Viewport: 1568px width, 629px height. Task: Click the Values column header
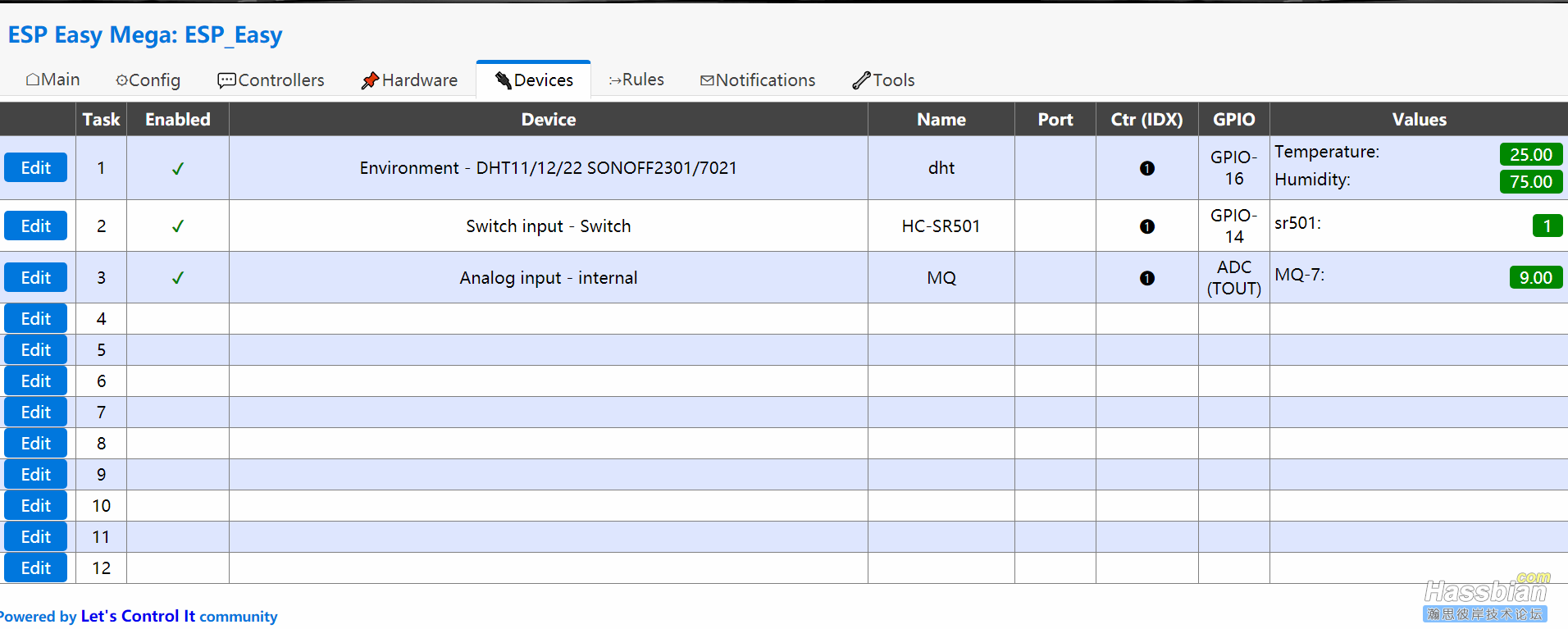1419,119
